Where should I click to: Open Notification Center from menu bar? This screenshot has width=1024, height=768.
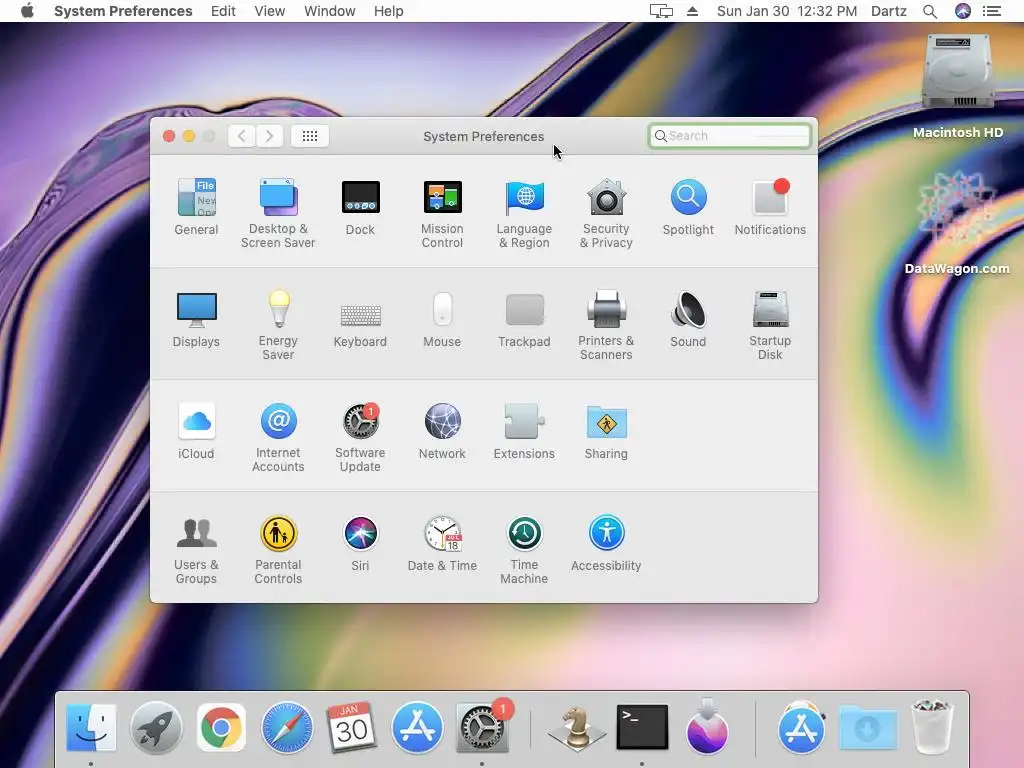(x=992, y=11)
